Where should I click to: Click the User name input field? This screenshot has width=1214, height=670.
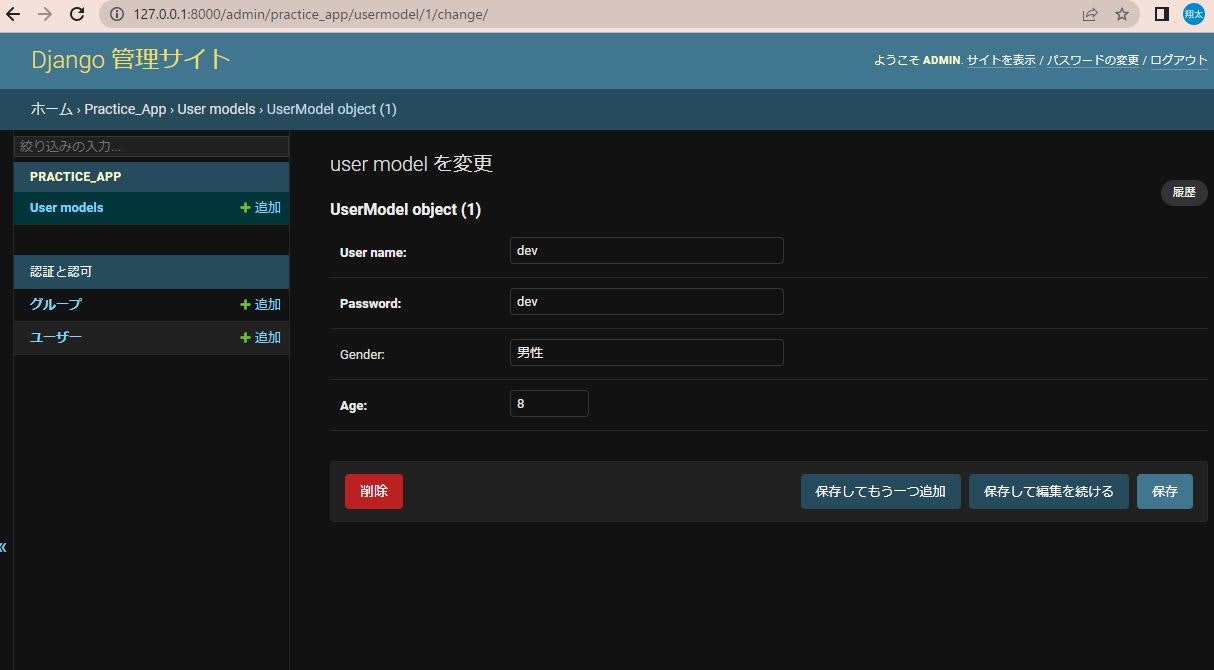647,251
